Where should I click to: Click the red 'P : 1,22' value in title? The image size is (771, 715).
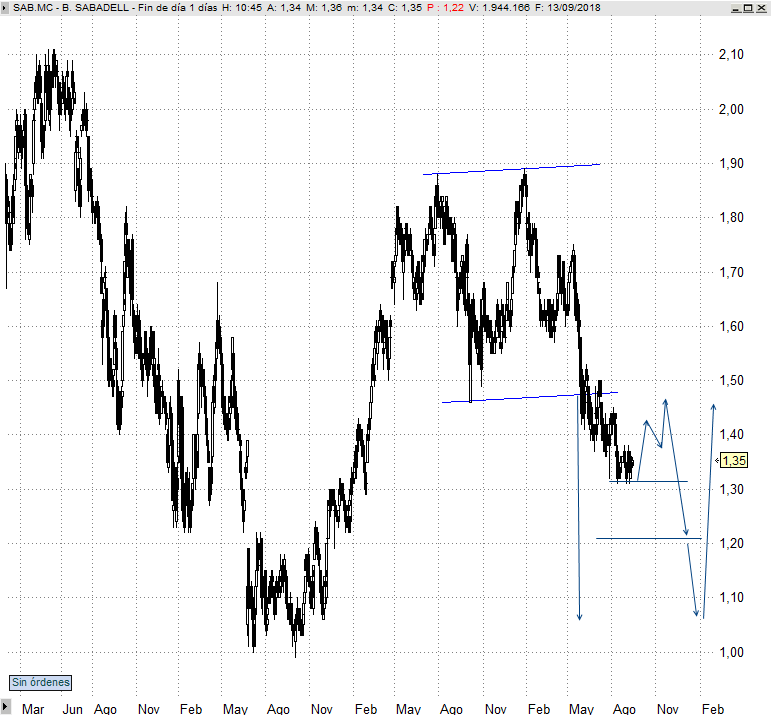pos(445,8)
